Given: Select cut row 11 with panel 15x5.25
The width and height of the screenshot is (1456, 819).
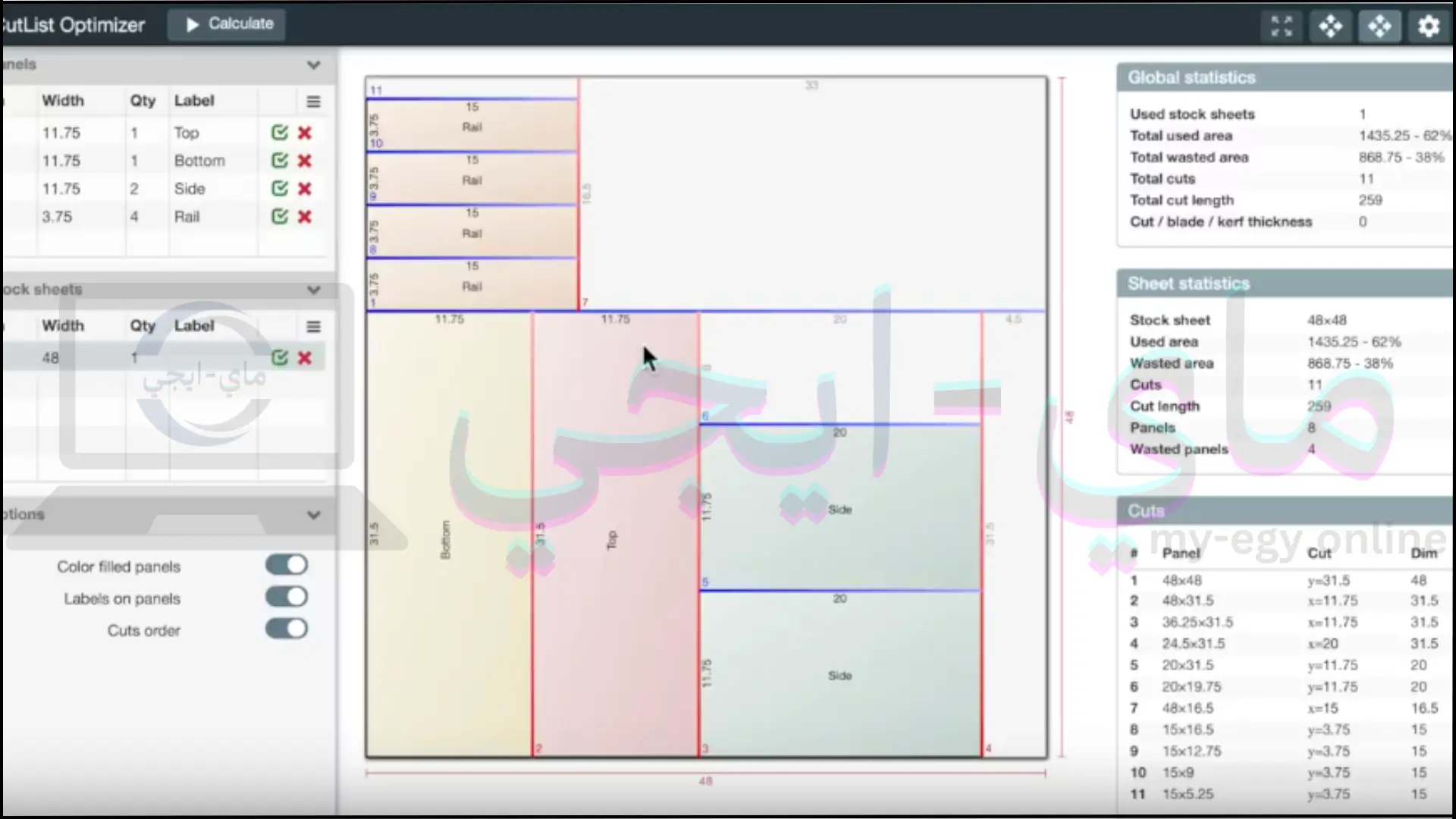Looking at the screenshot, I should 1285,794.
